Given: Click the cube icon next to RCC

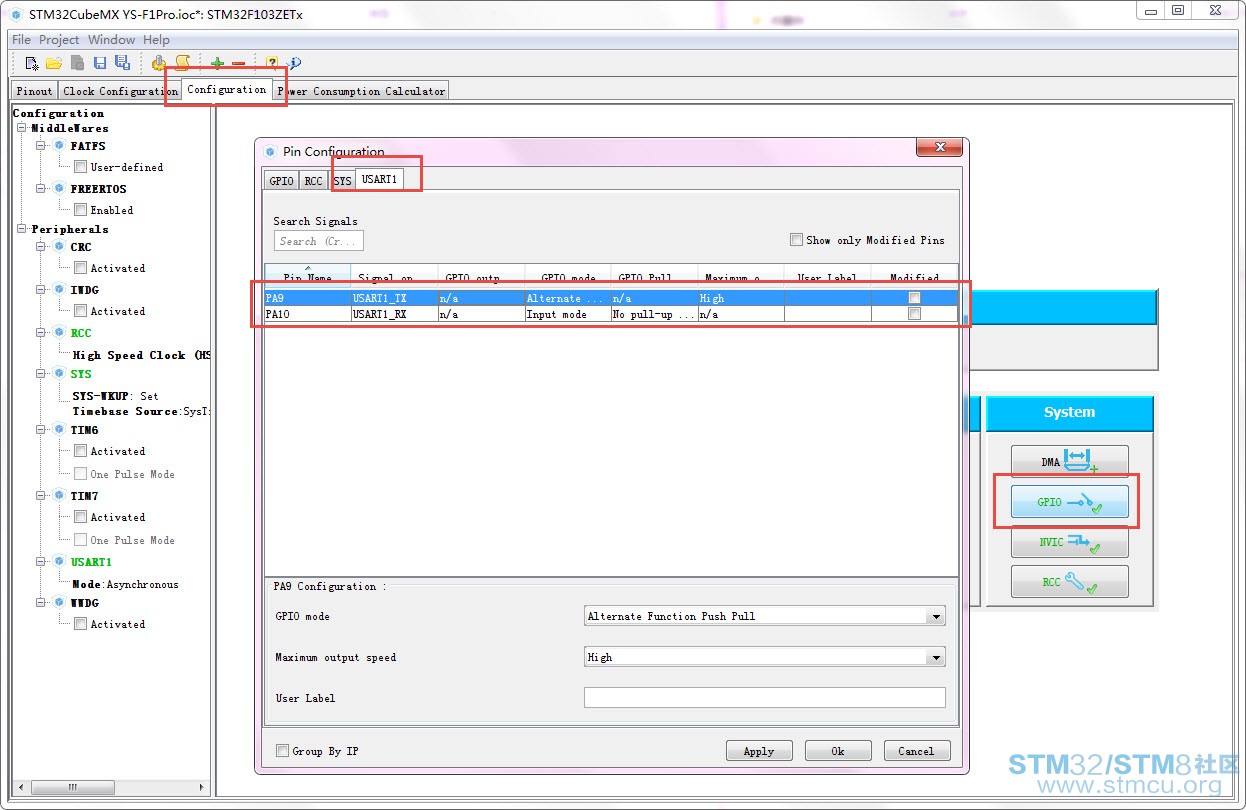Looking at the screenshot, I should coord(59,332).
